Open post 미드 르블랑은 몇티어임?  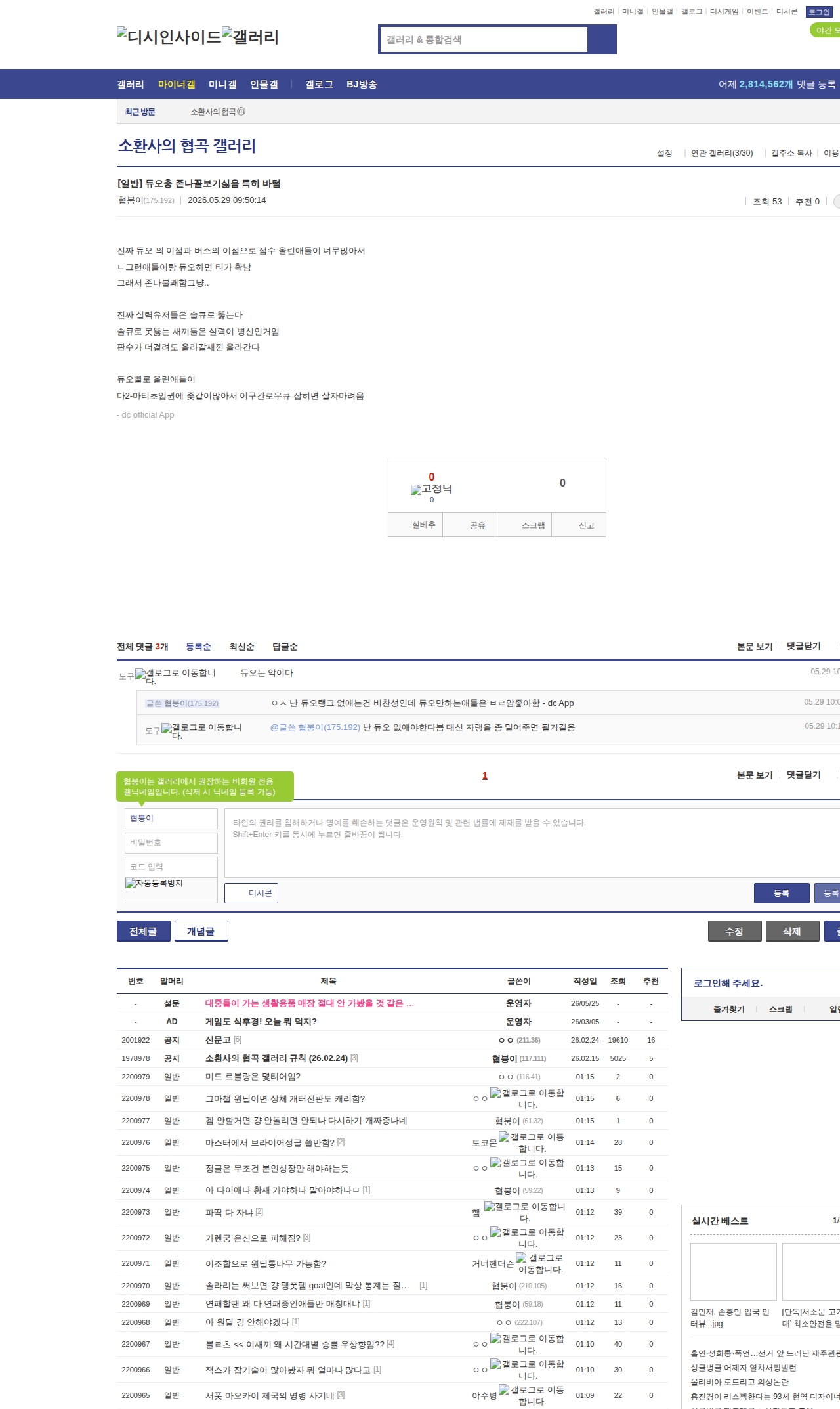pyautogui.click(x=253, y=1077)
